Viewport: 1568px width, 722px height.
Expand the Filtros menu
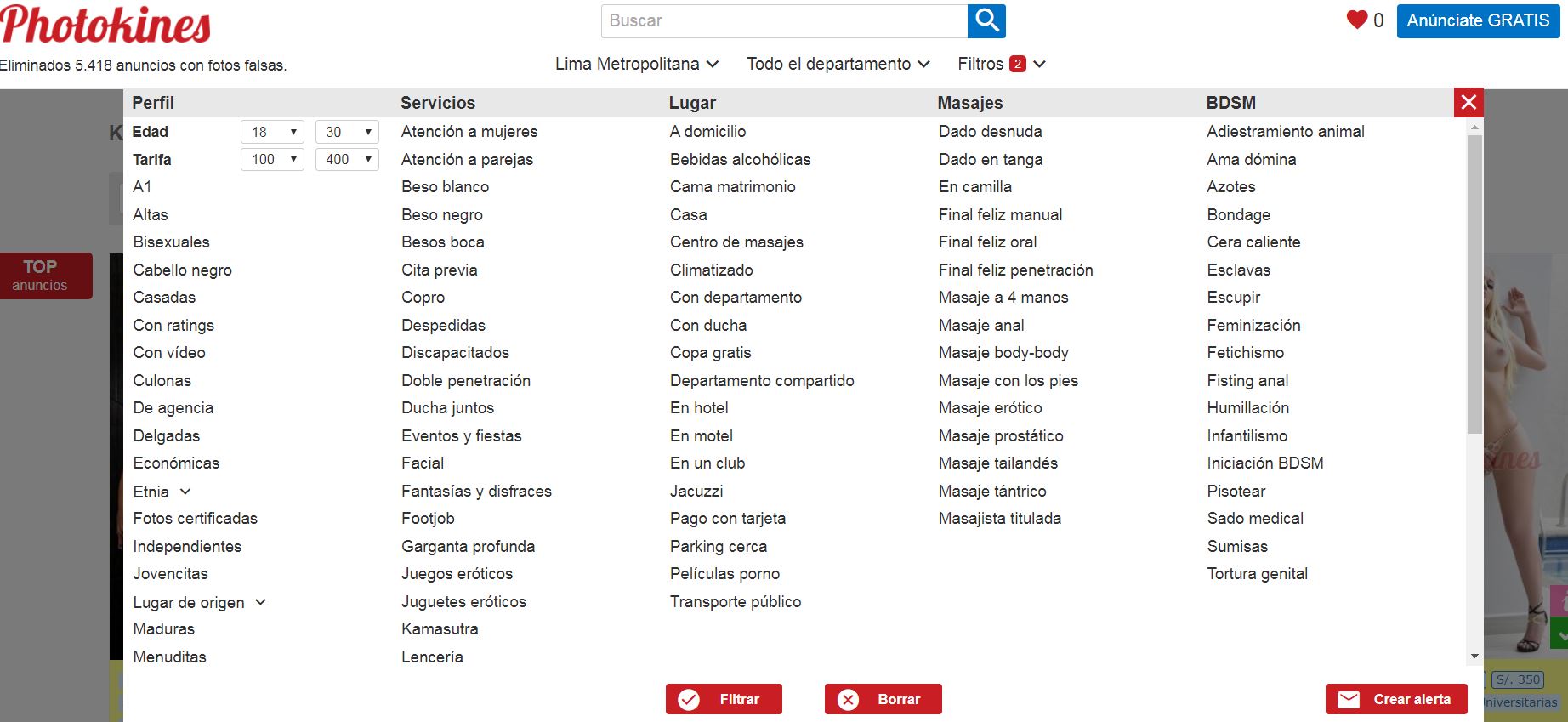[x=1001, y=64]
